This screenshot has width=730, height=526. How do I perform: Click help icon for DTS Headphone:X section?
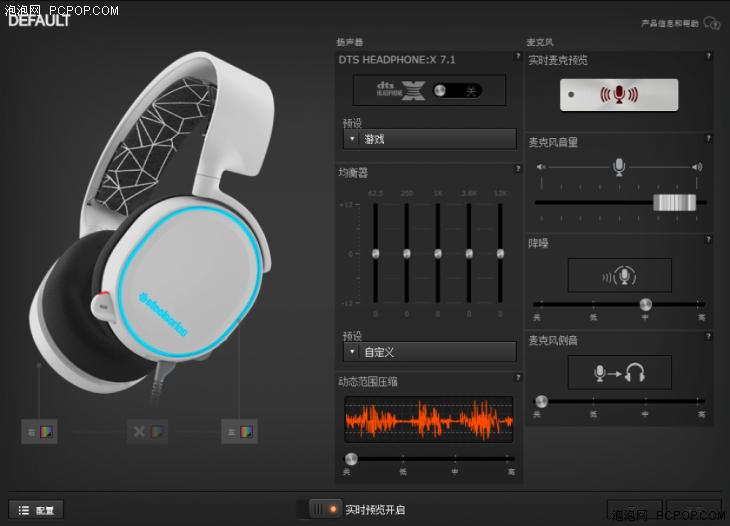tap(518, 58)
